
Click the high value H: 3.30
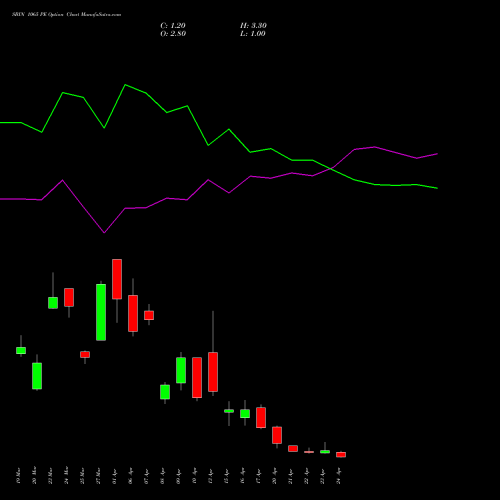click(x=253, y=26)
